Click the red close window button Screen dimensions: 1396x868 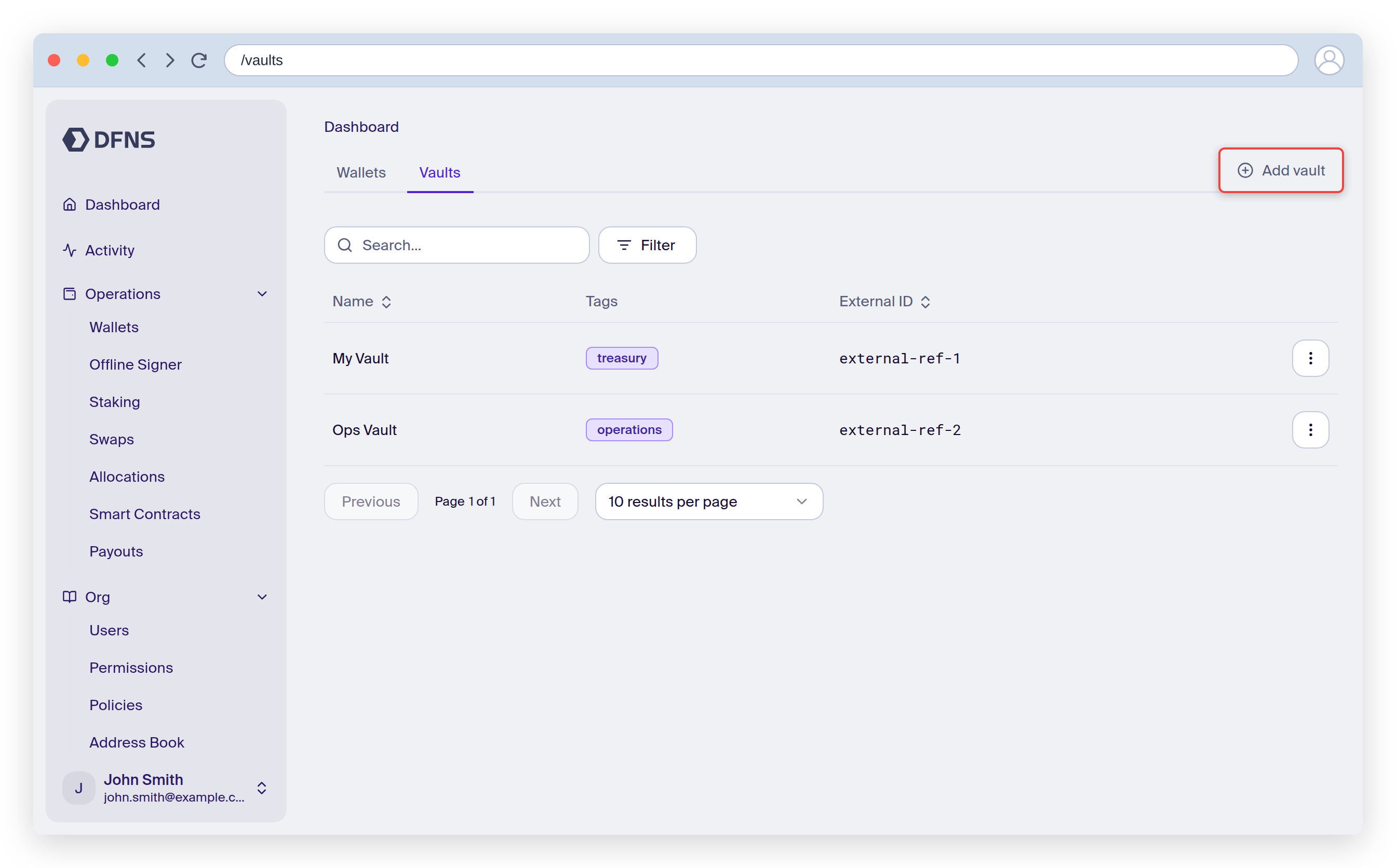coord(54,60)
